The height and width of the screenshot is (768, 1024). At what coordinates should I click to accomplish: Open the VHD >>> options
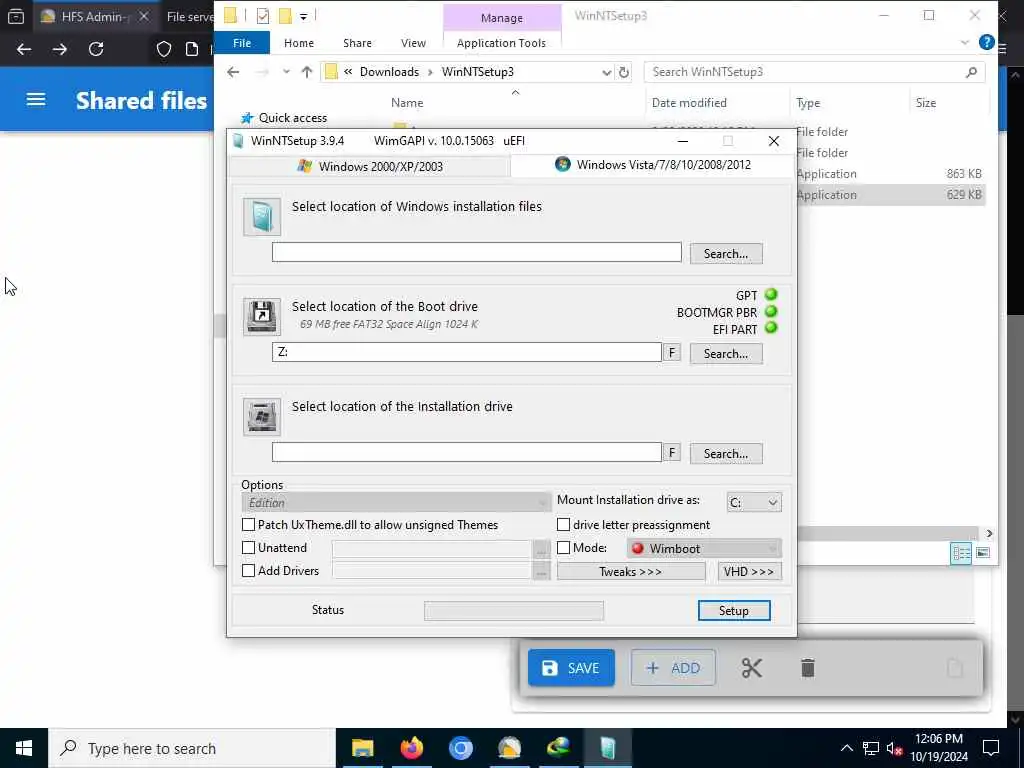click(x=748, y=571)
